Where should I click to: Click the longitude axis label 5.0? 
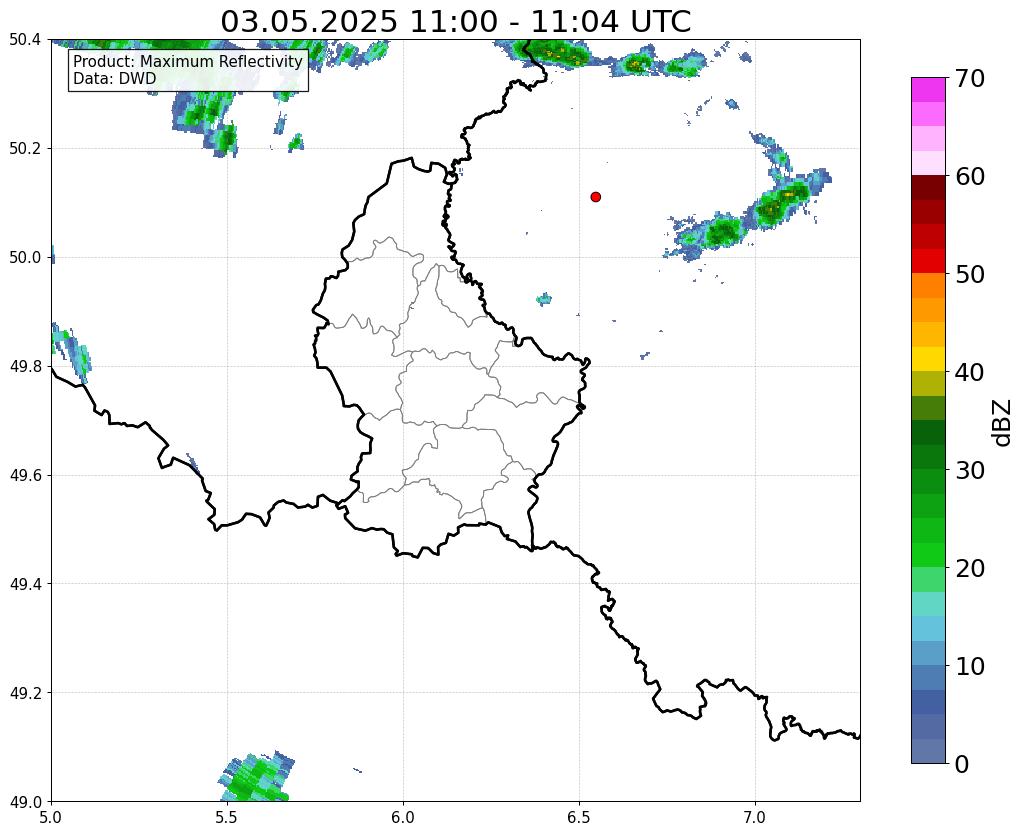tap(51, 817)
